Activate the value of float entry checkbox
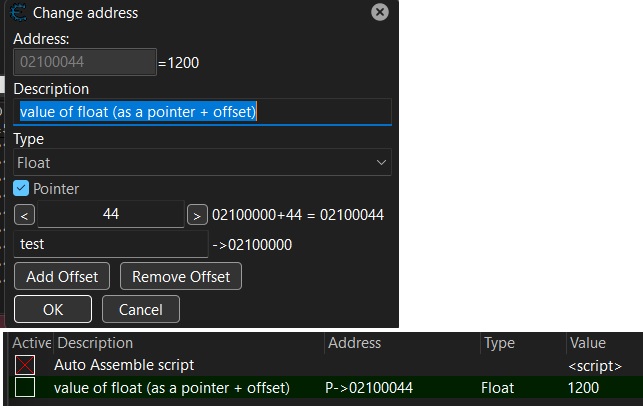This screenshot has width=643, height=409. click(x=24, y=387)
